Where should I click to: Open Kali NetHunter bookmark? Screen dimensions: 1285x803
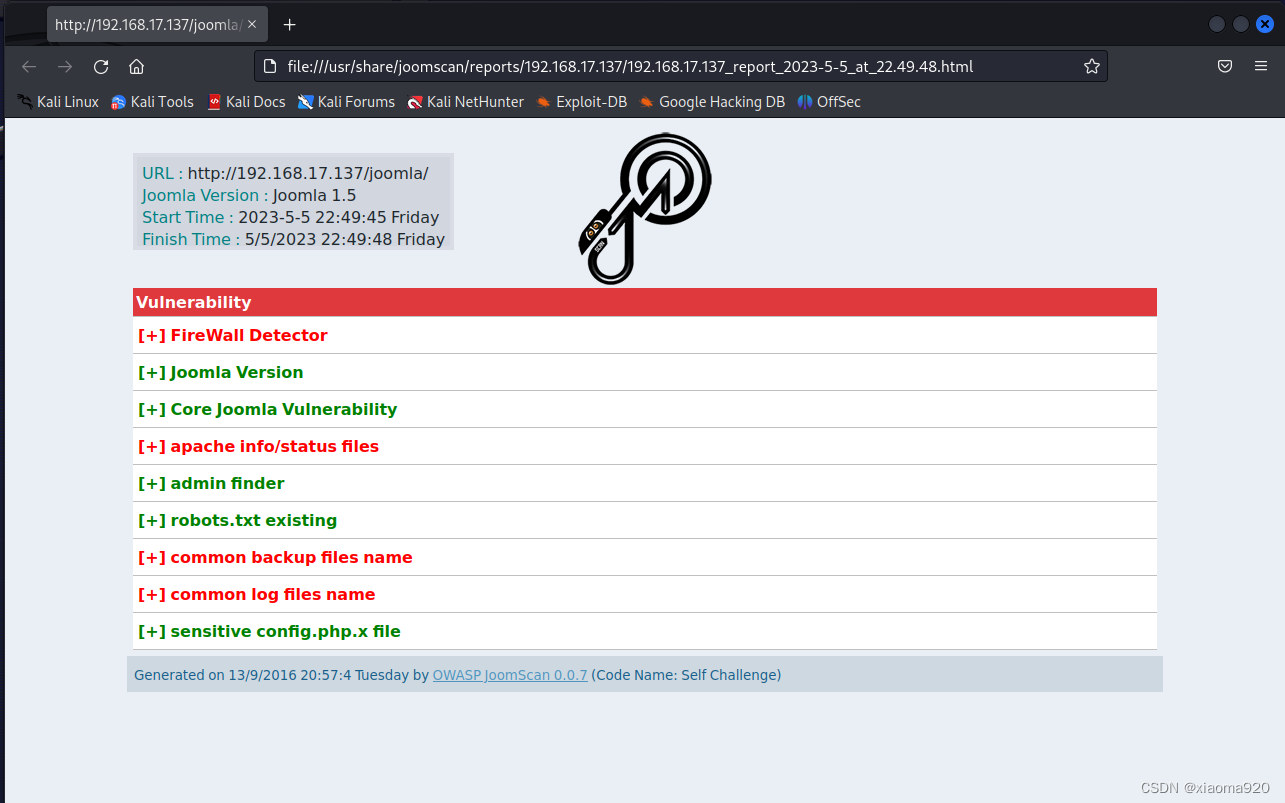click(466, 102)
